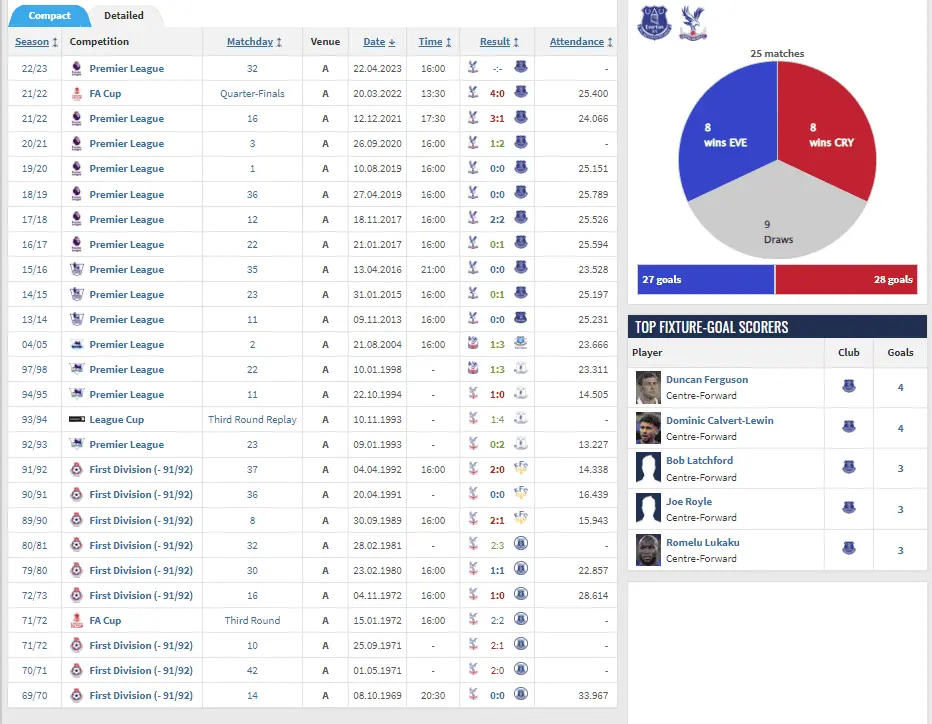
Task: Sort the table by Date column
Action: coord(378,42)
